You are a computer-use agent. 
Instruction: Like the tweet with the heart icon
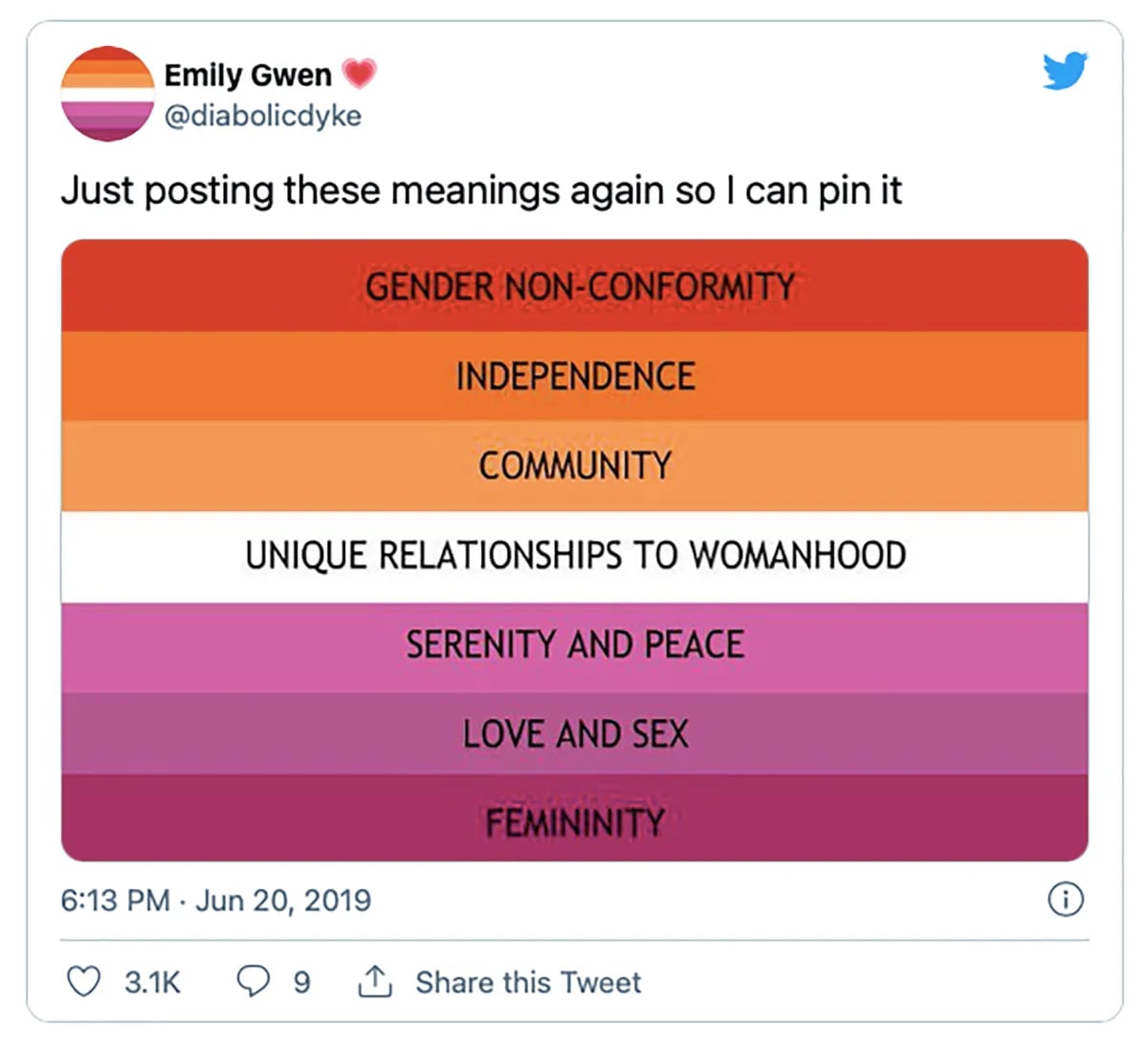tap(83, 981)
